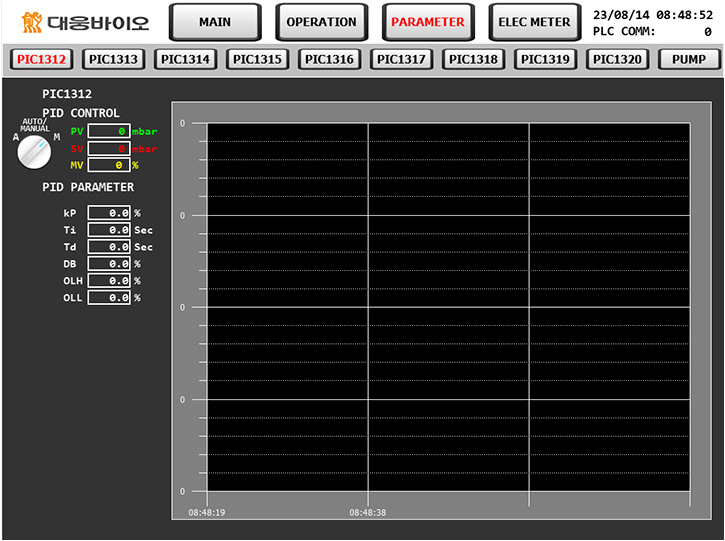Edit the kP parameter field
The image size is (725, 541).
click(109, 213)
